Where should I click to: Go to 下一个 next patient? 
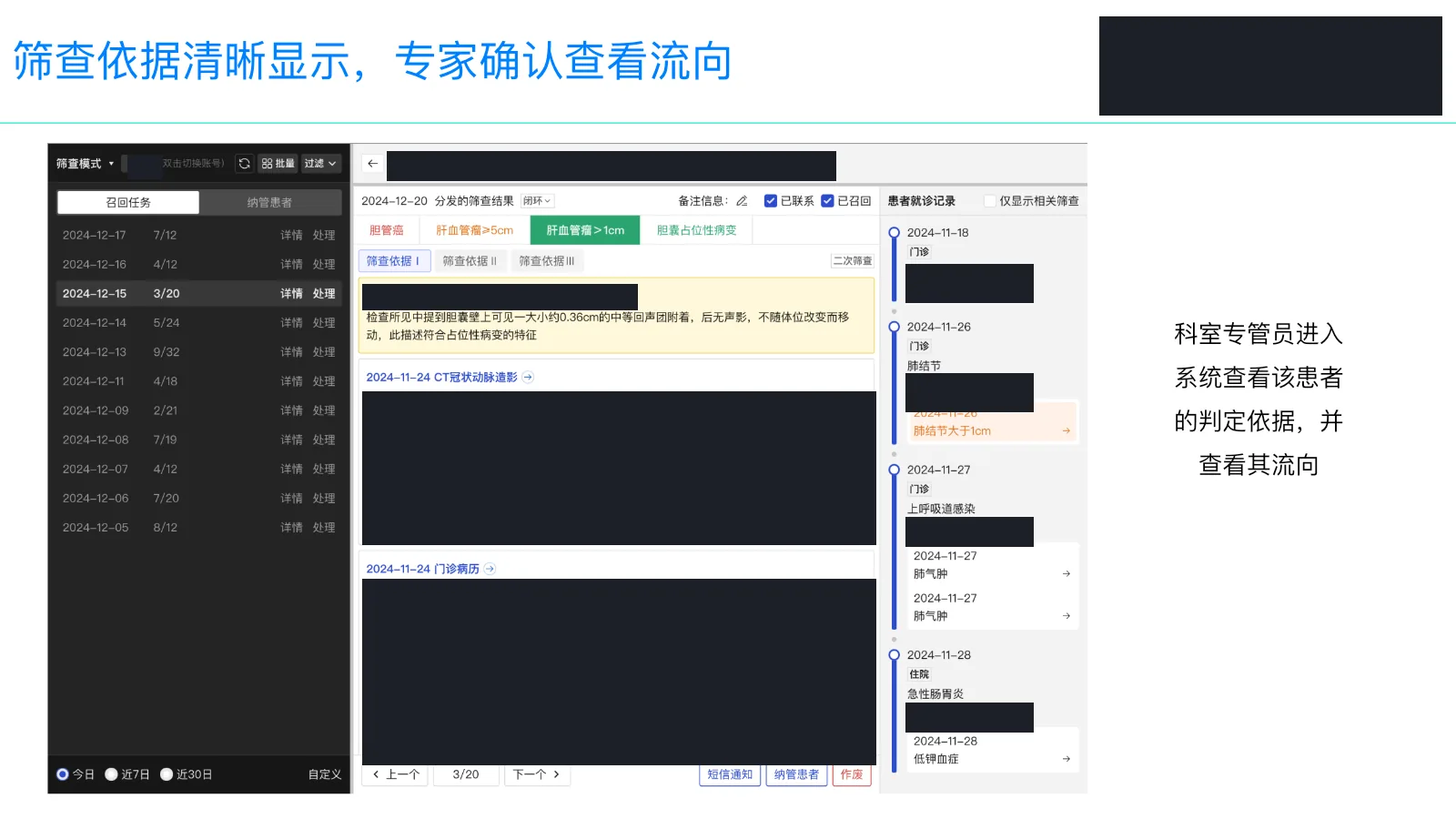537,774
